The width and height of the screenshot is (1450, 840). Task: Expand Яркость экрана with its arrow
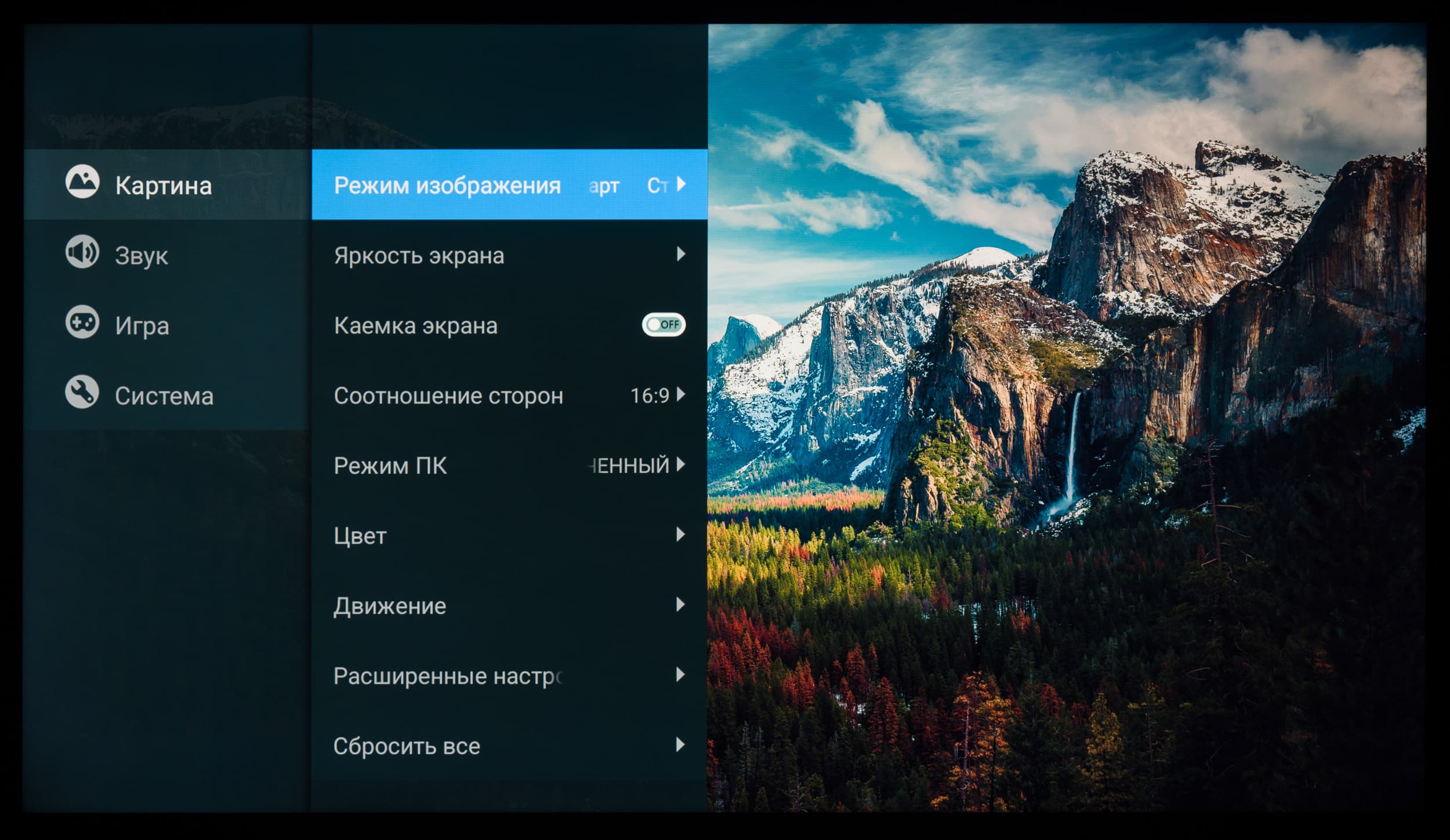[680, 254]
